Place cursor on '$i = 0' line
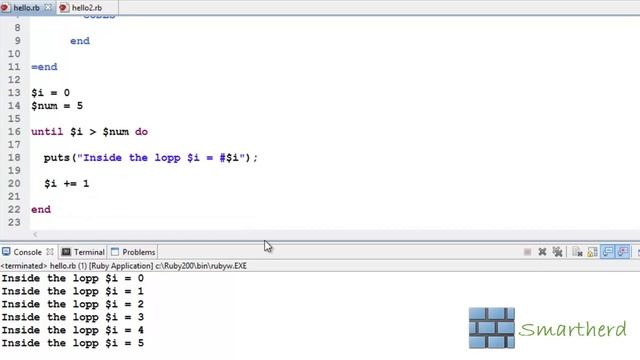This screenshot has height=360, width=640. [51, 93]
